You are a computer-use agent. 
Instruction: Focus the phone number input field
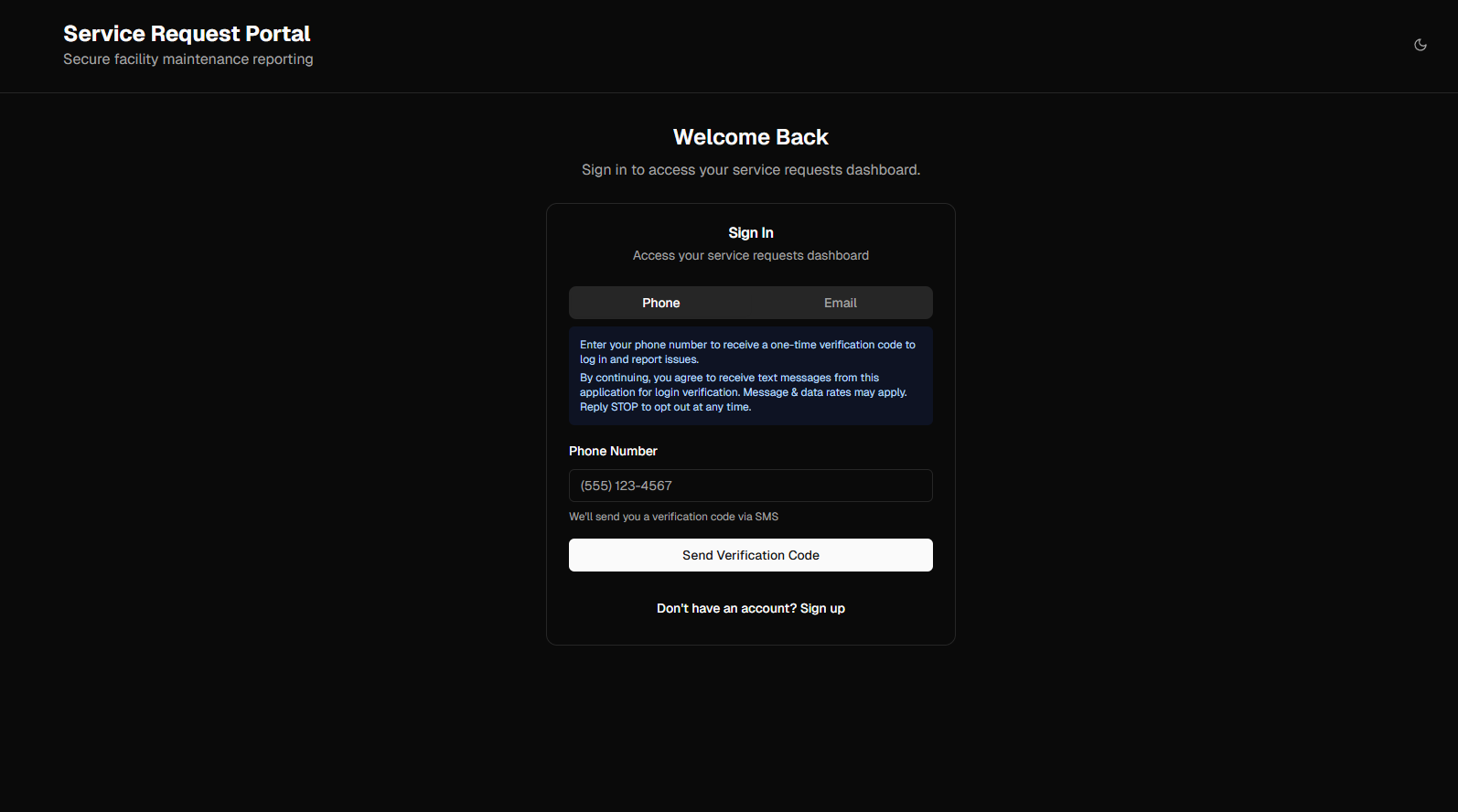click(x=750, y=486)
